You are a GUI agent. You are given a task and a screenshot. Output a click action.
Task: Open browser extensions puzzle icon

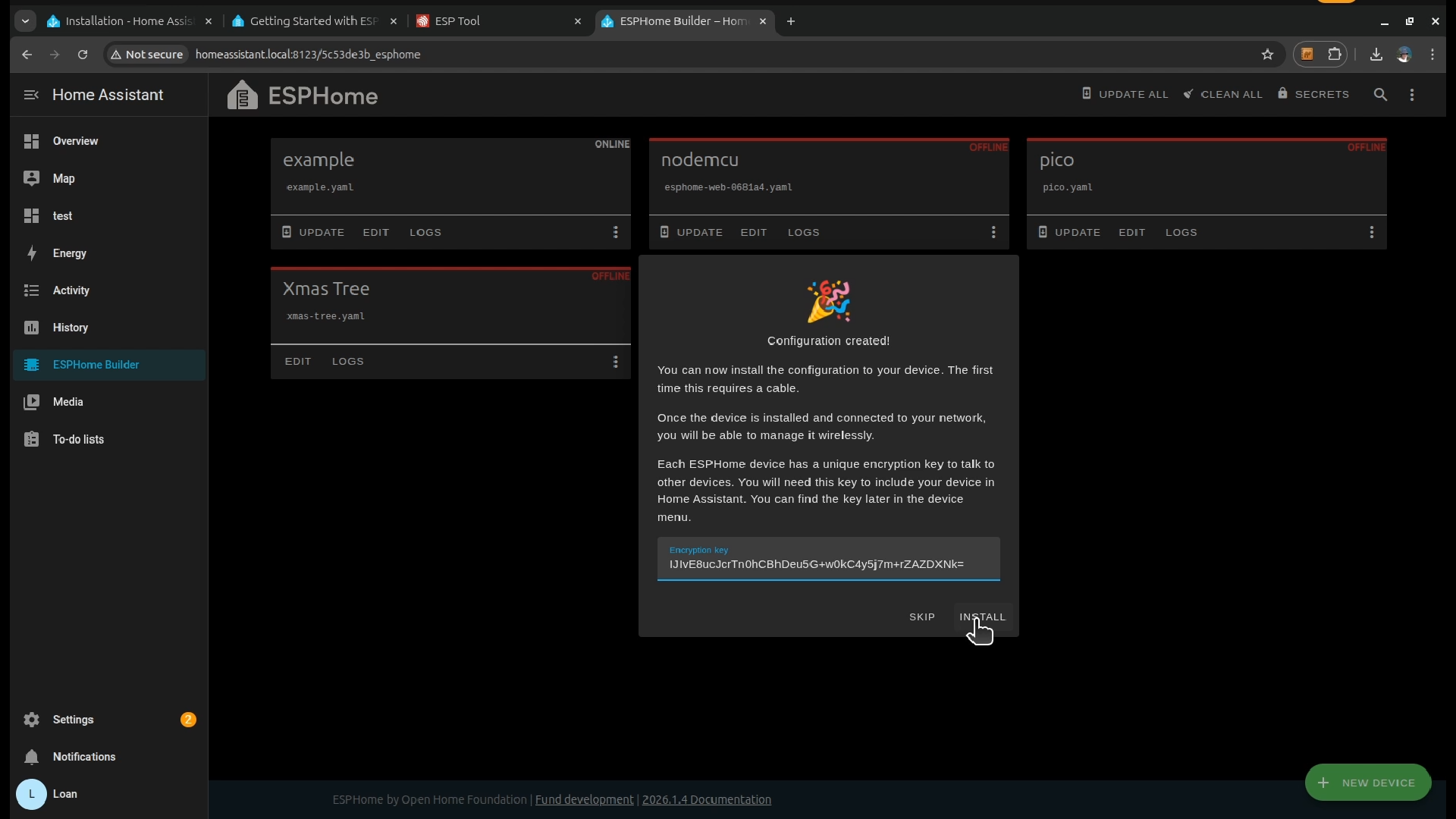(x=1335, y=55)
